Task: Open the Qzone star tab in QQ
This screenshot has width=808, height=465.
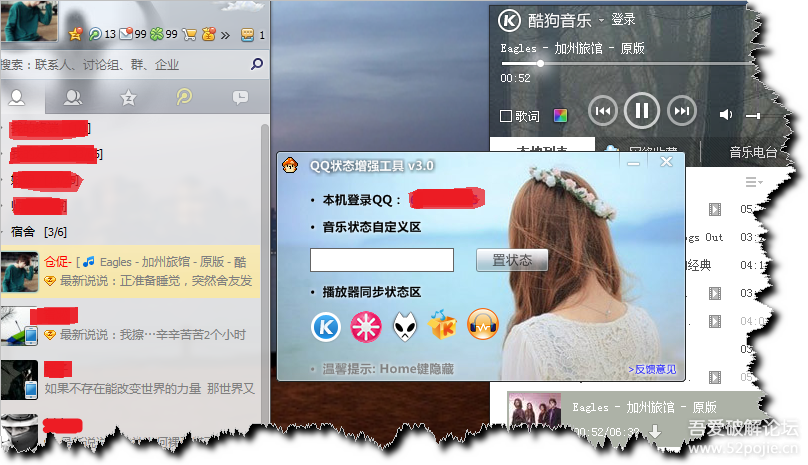Action: pos(128,97)
